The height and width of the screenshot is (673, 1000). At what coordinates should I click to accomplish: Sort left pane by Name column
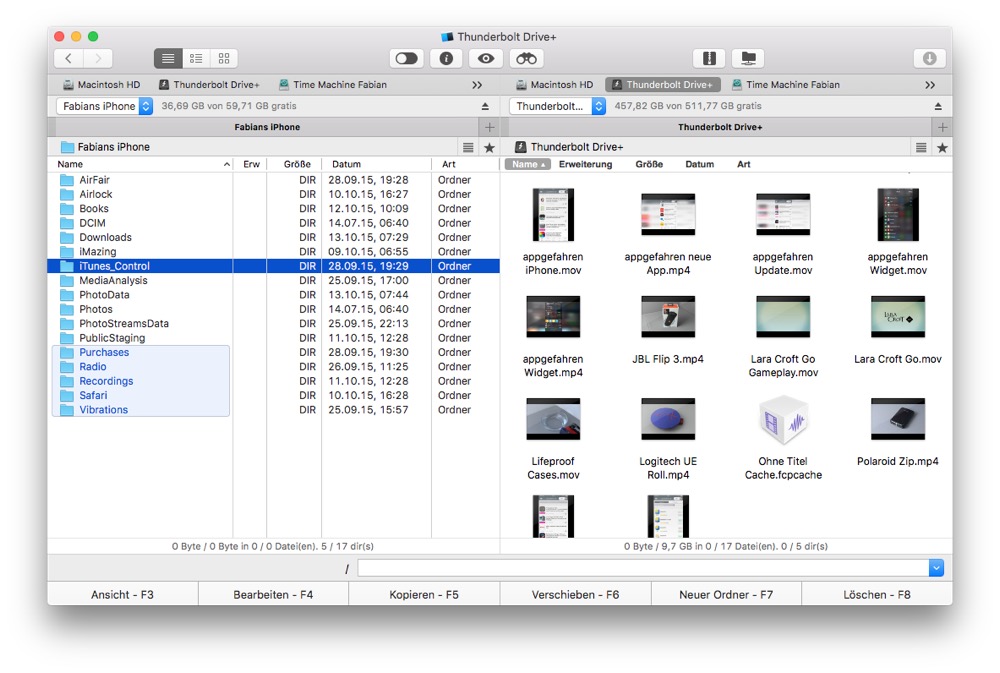(140, 164)
